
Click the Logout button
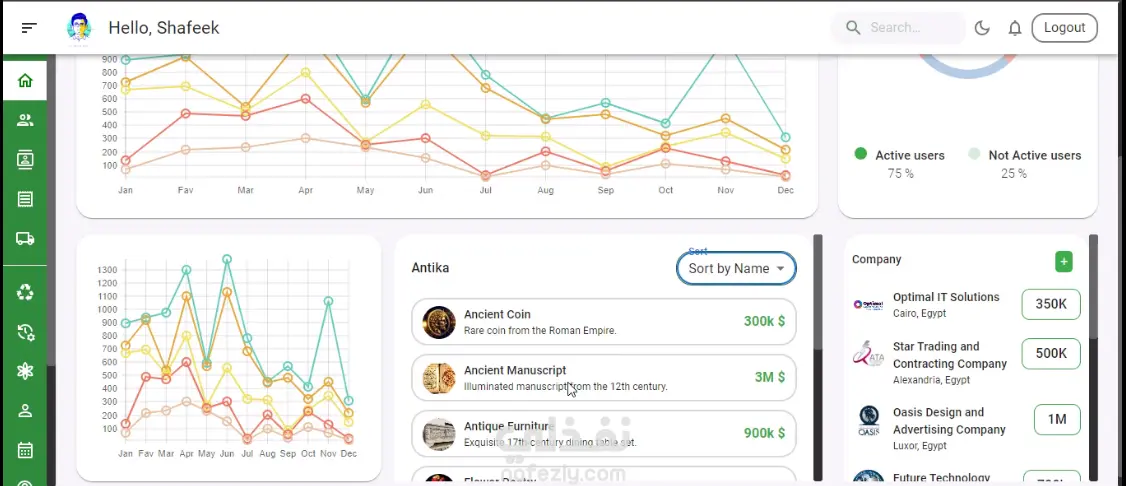click(x=1064, y=27)
